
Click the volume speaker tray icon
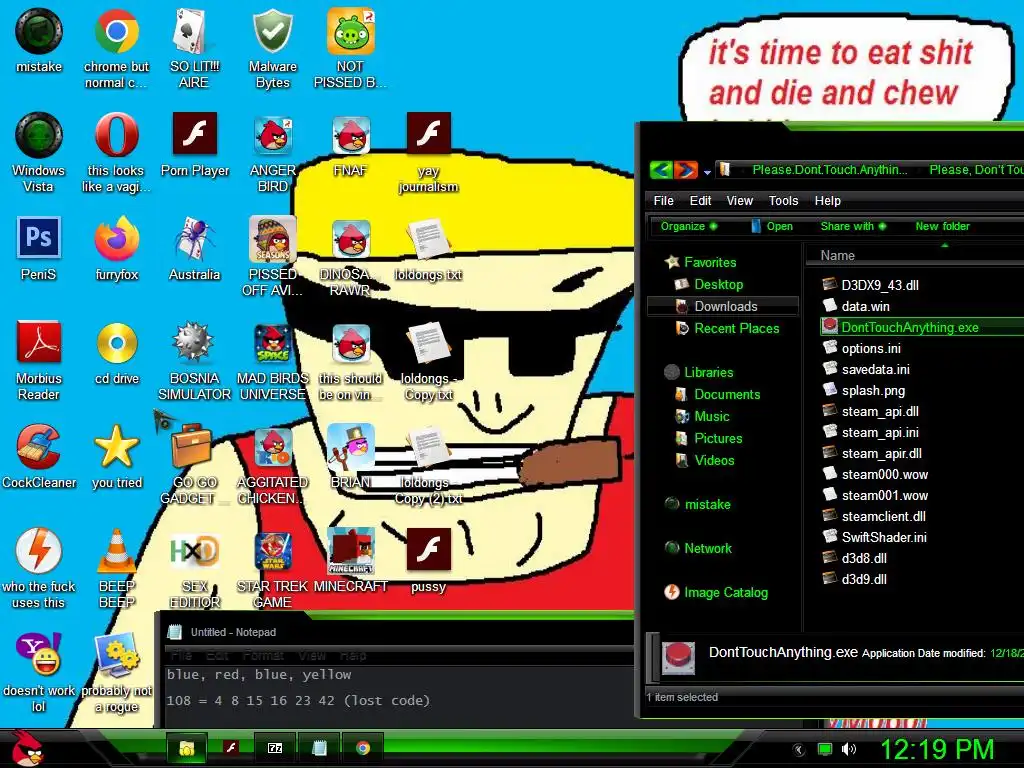(x=848, y=749)
